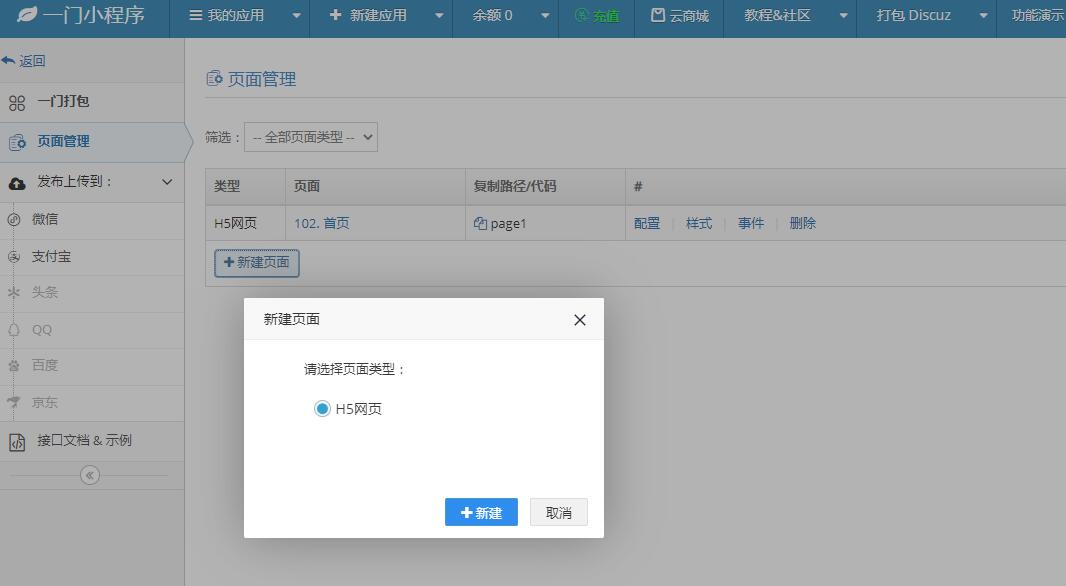The height and width of the screenshot is (586, 1066).
Task: Click the 余额 0 balance item
Action: (x=492, y=15)
